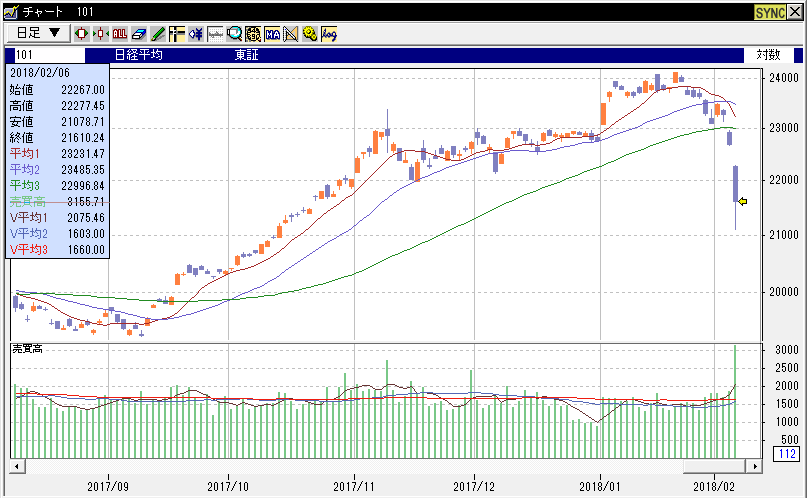The image size is (807, 498).
Task: Open the gear settings icon in toolbar
Action: point(310,33)
